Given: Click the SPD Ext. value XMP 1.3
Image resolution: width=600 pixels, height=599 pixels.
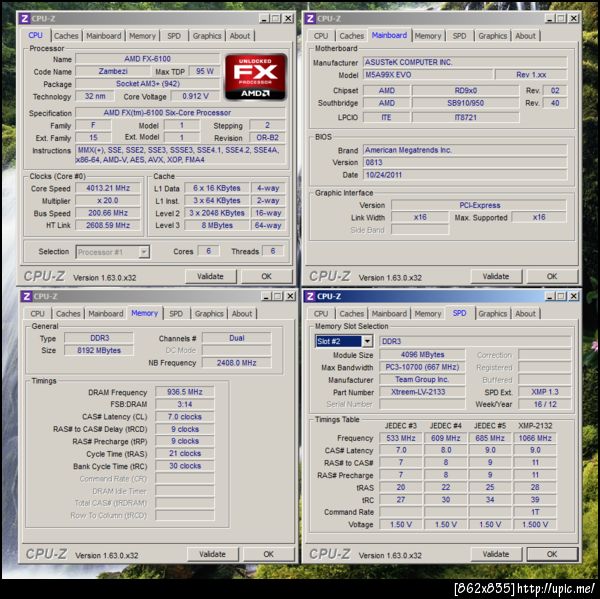Looking at the screenshot, I should [x=545, y=392].
